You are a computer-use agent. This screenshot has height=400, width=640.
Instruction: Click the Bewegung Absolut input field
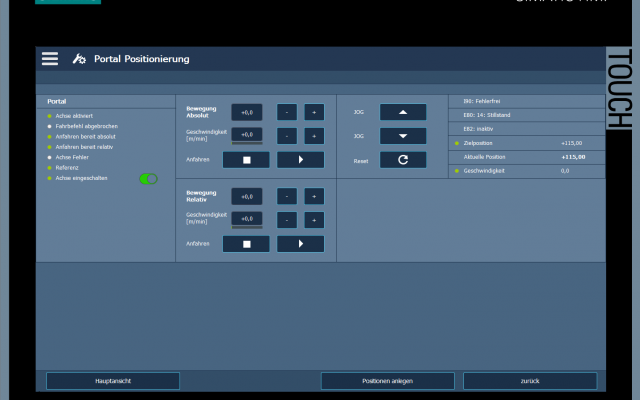[247, 112]
